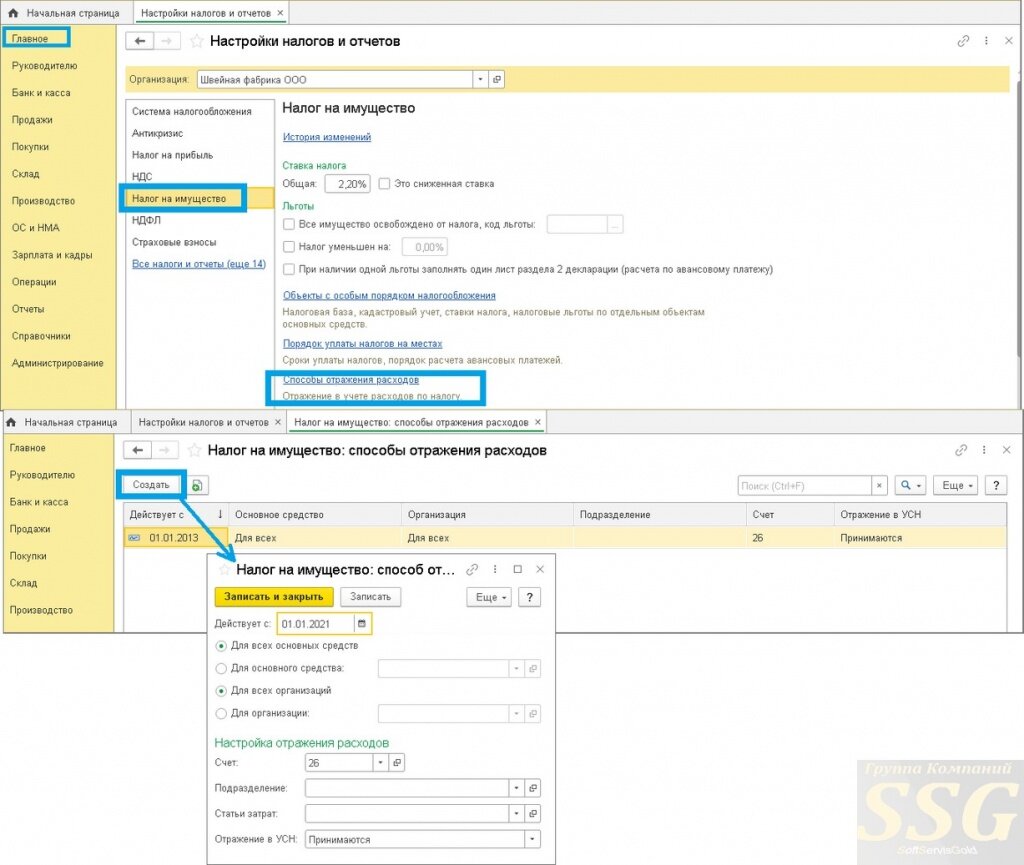Screen dimensions: 1024x865
Task: Select the Для всех организаций radio button
Action: (x=221, y=691)
